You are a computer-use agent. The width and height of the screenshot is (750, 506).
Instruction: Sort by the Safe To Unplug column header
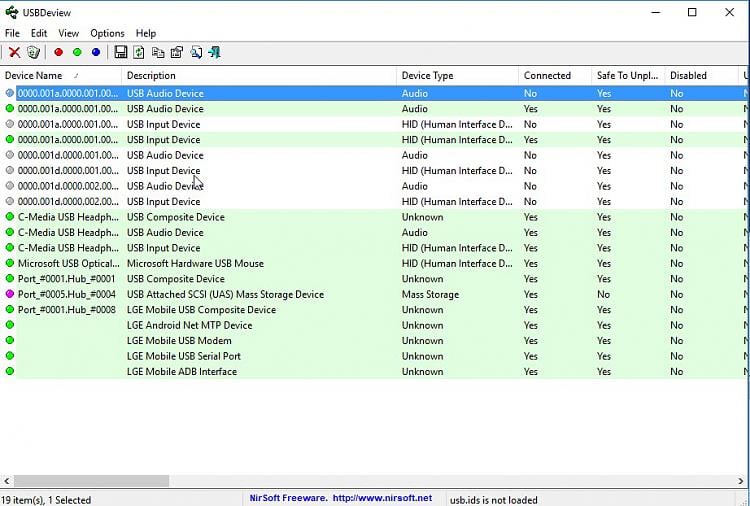629,76
